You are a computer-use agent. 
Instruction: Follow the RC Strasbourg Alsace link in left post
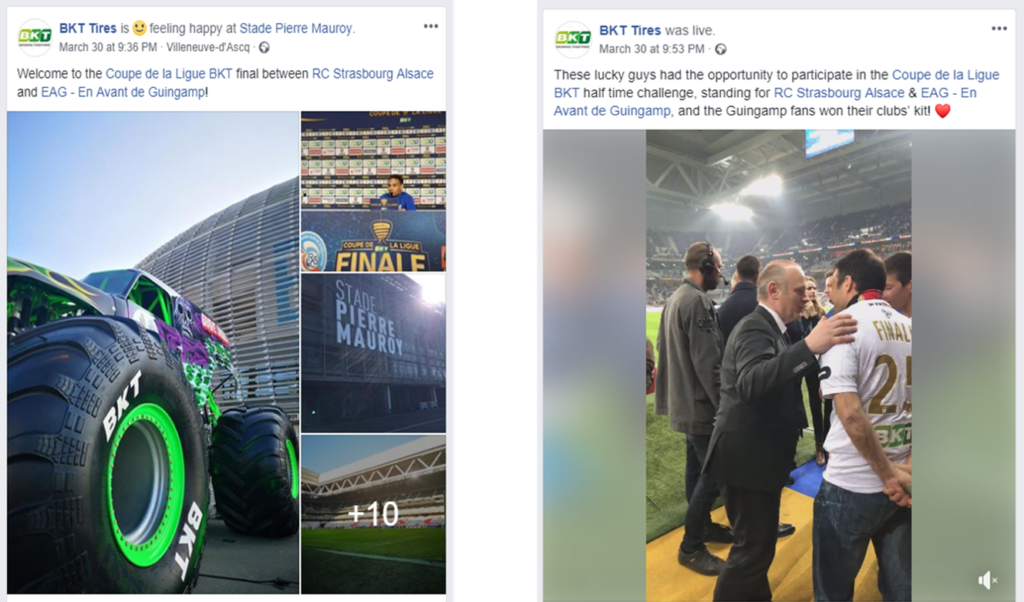(x=372, y=74)
